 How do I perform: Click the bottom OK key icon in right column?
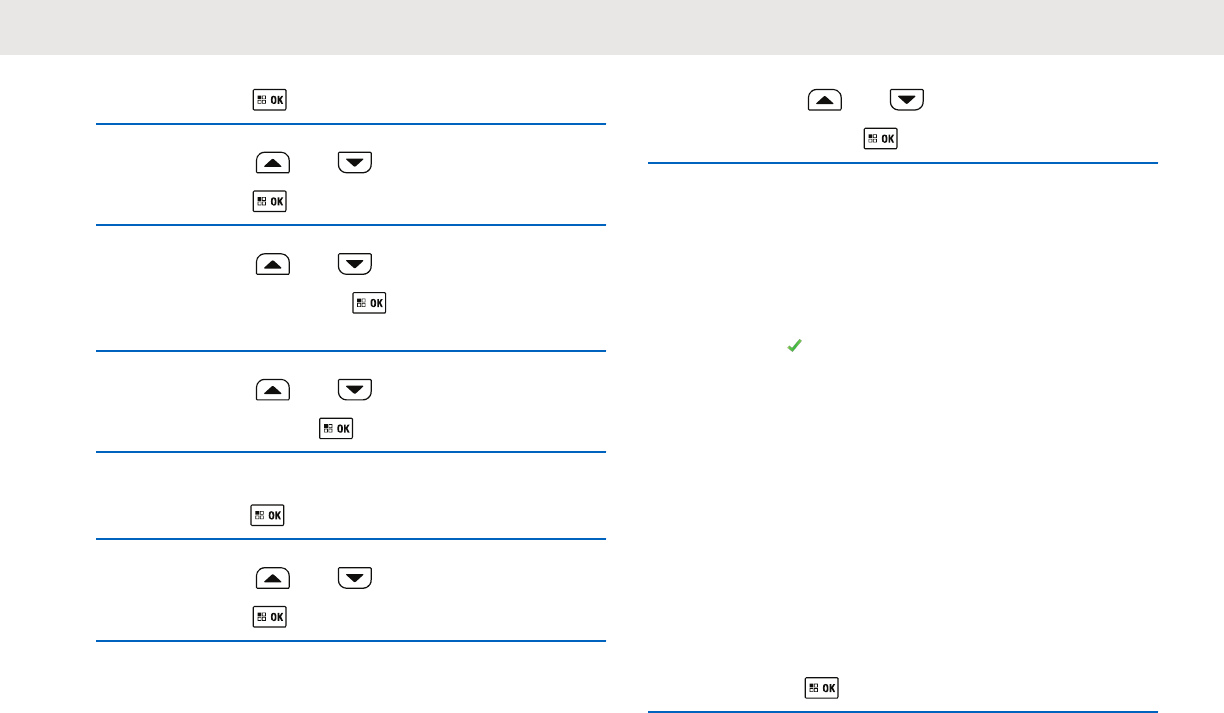822,688
